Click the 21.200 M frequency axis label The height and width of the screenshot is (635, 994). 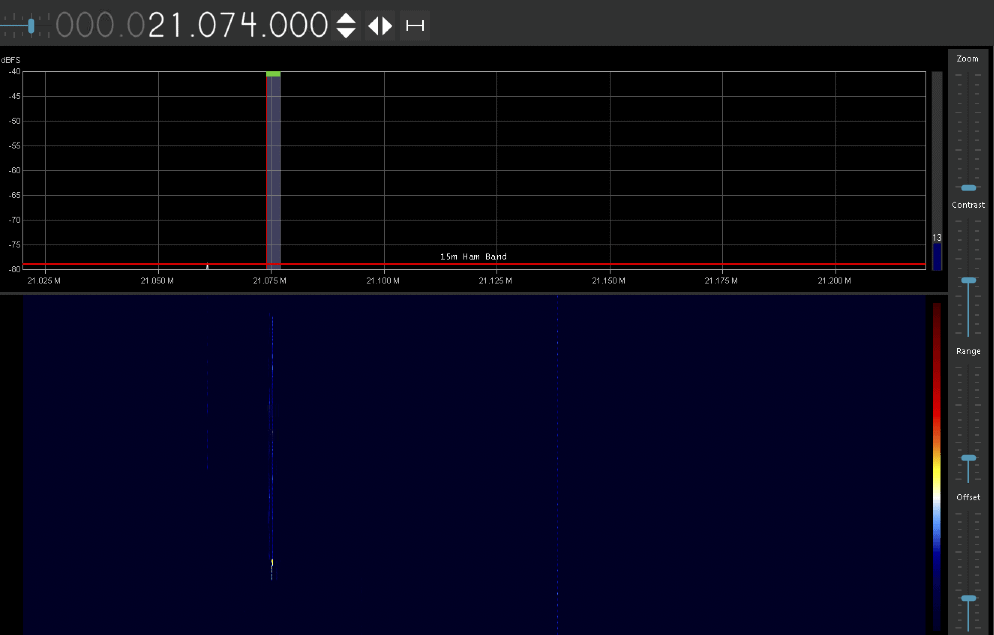834,281
